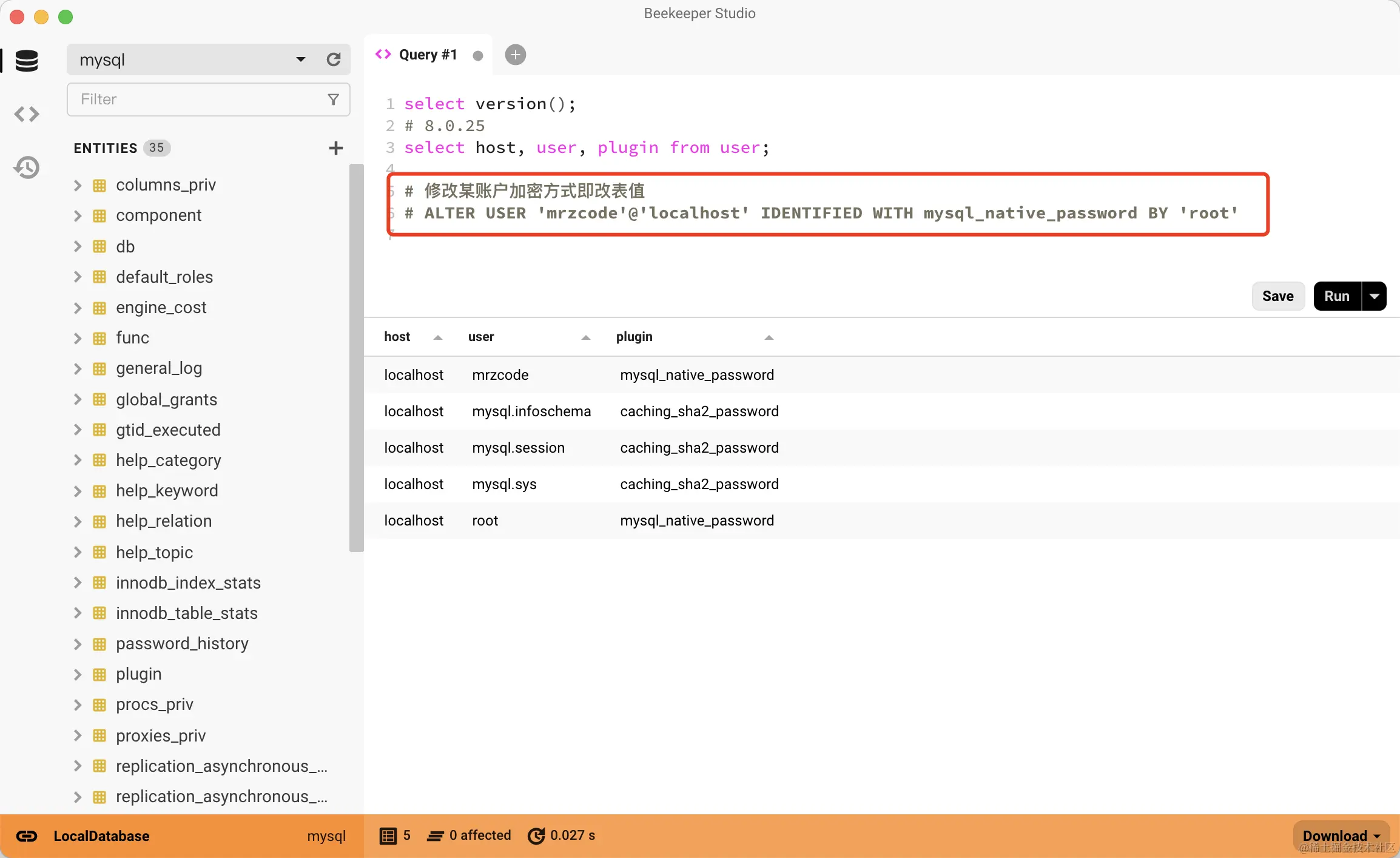Viewport: 1400px width, 858px height.
Task: Expand the password_history table
Action: [78, 644]
